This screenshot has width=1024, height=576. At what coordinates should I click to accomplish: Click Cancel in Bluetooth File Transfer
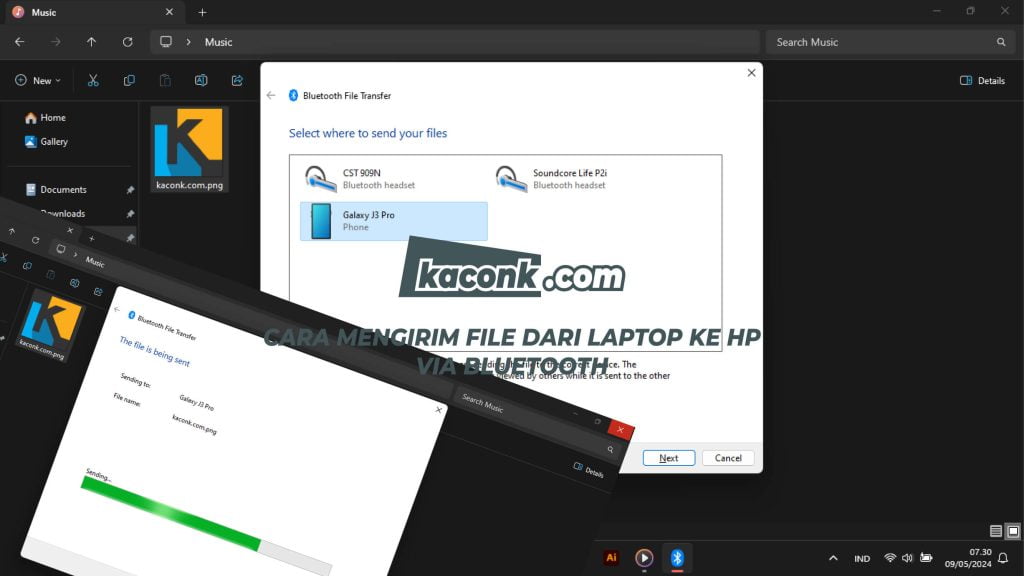click(x=728, y=458)
